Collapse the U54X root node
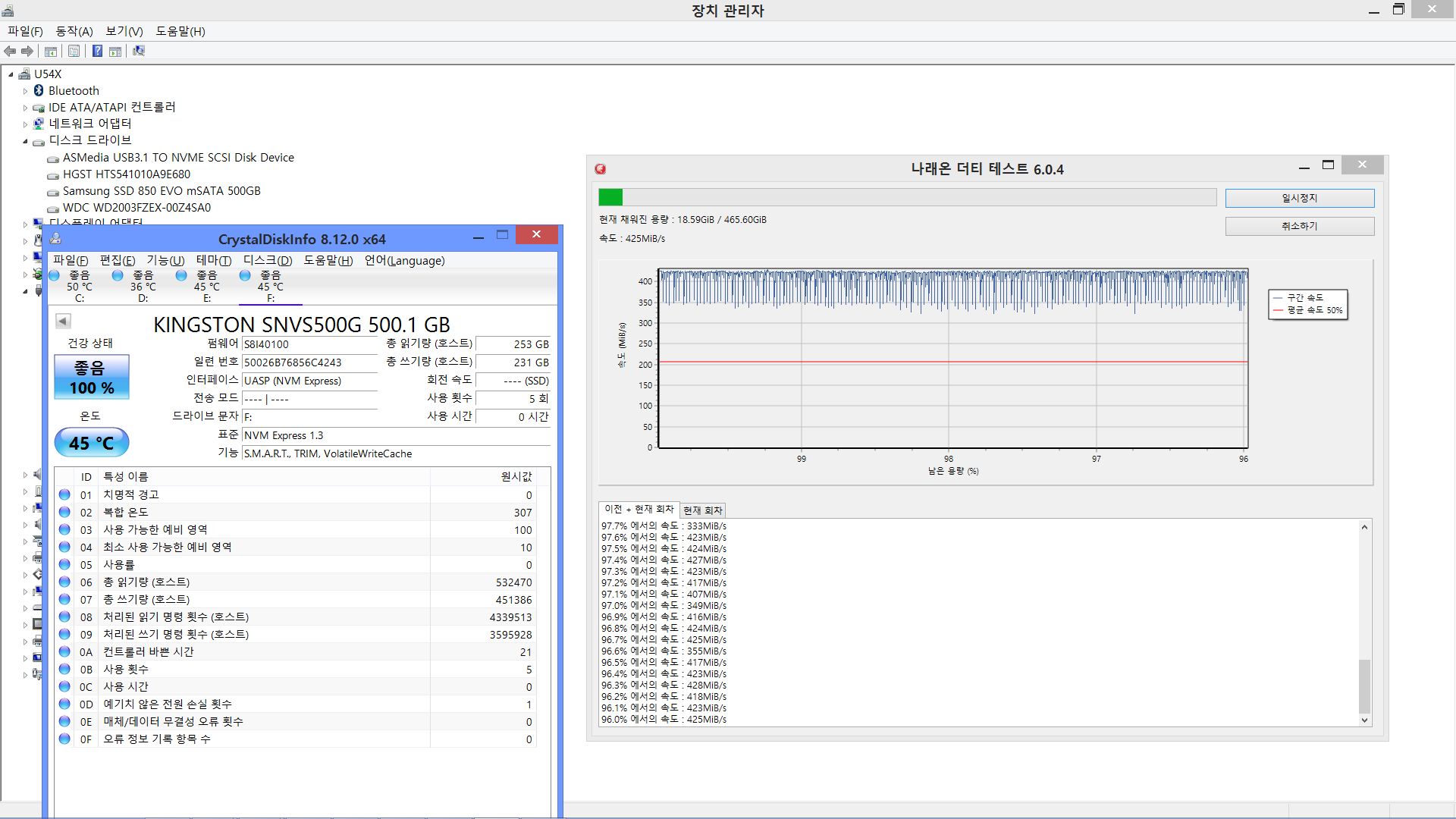Viewport: 1456px width, 819px height. point(11,74)
